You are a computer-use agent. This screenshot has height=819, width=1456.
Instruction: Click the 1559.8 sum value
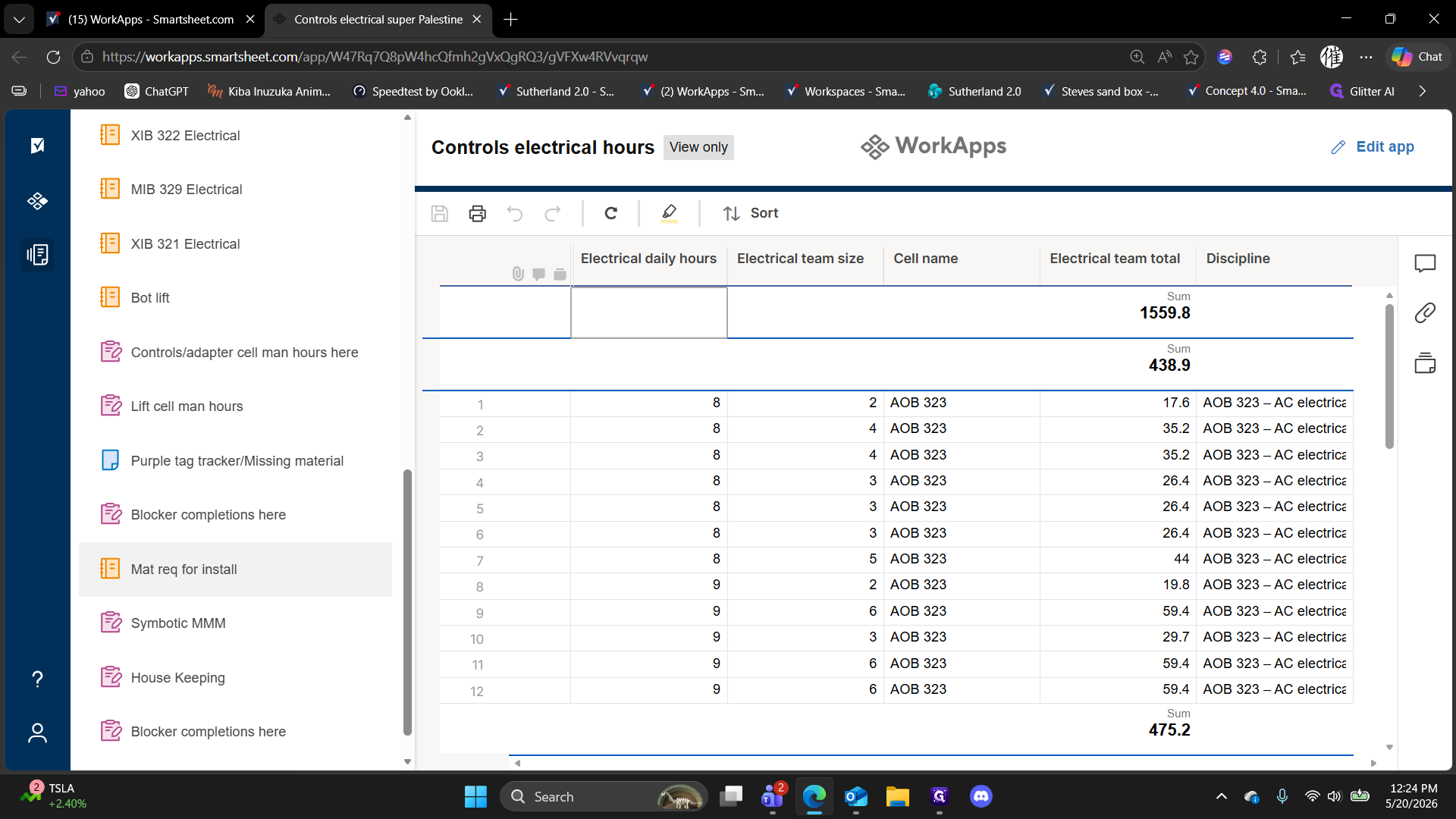1165,313
